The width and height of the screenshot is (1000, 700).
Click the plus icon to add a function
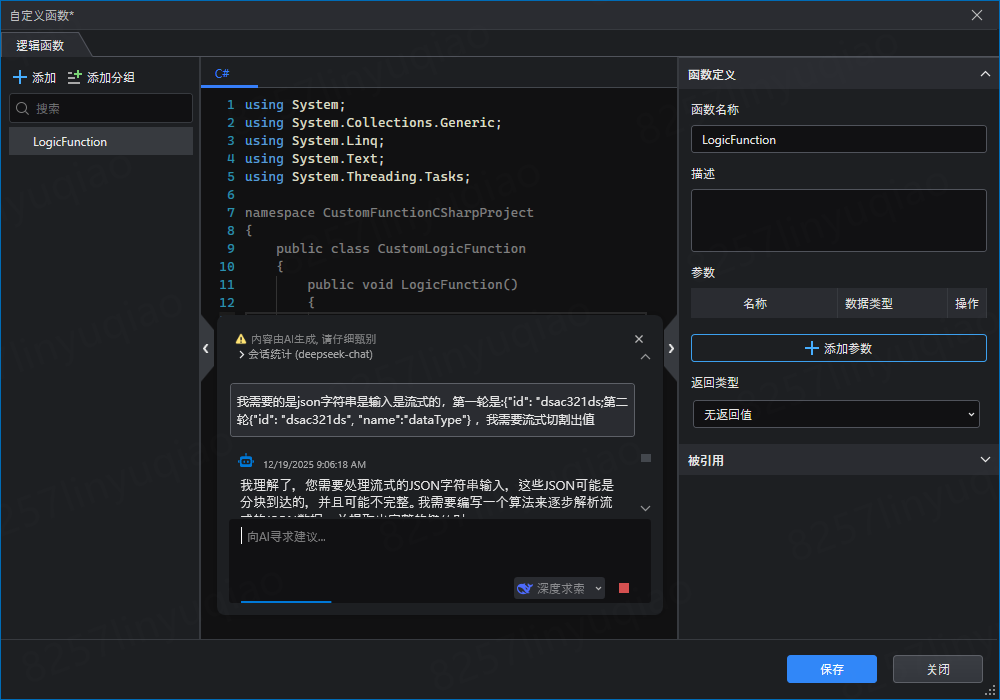(20, 77)
